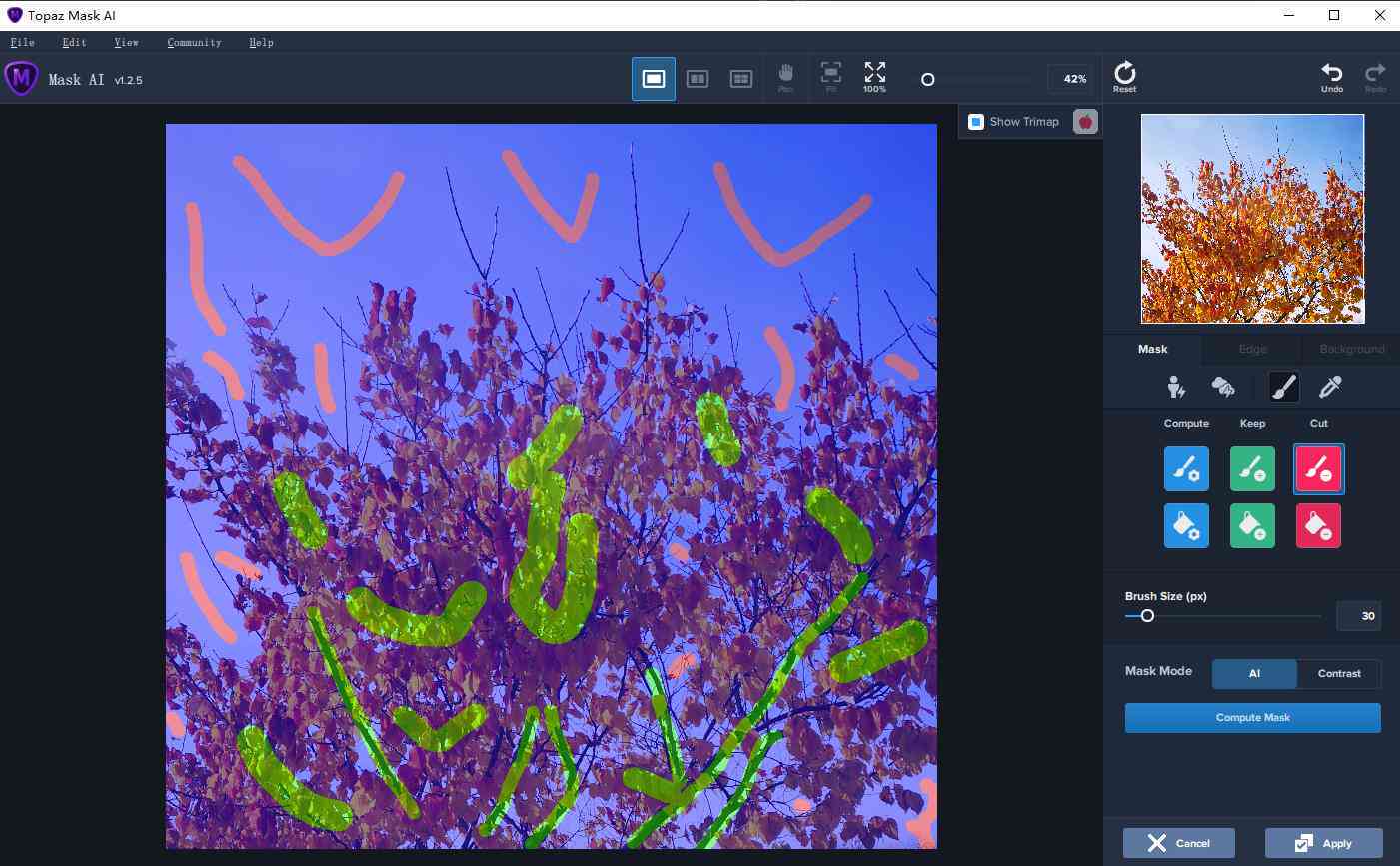This screenshot has width=1400, height=866.
Task: Click the zoom percentage field showing 42%
Action: pos(1069,79)
